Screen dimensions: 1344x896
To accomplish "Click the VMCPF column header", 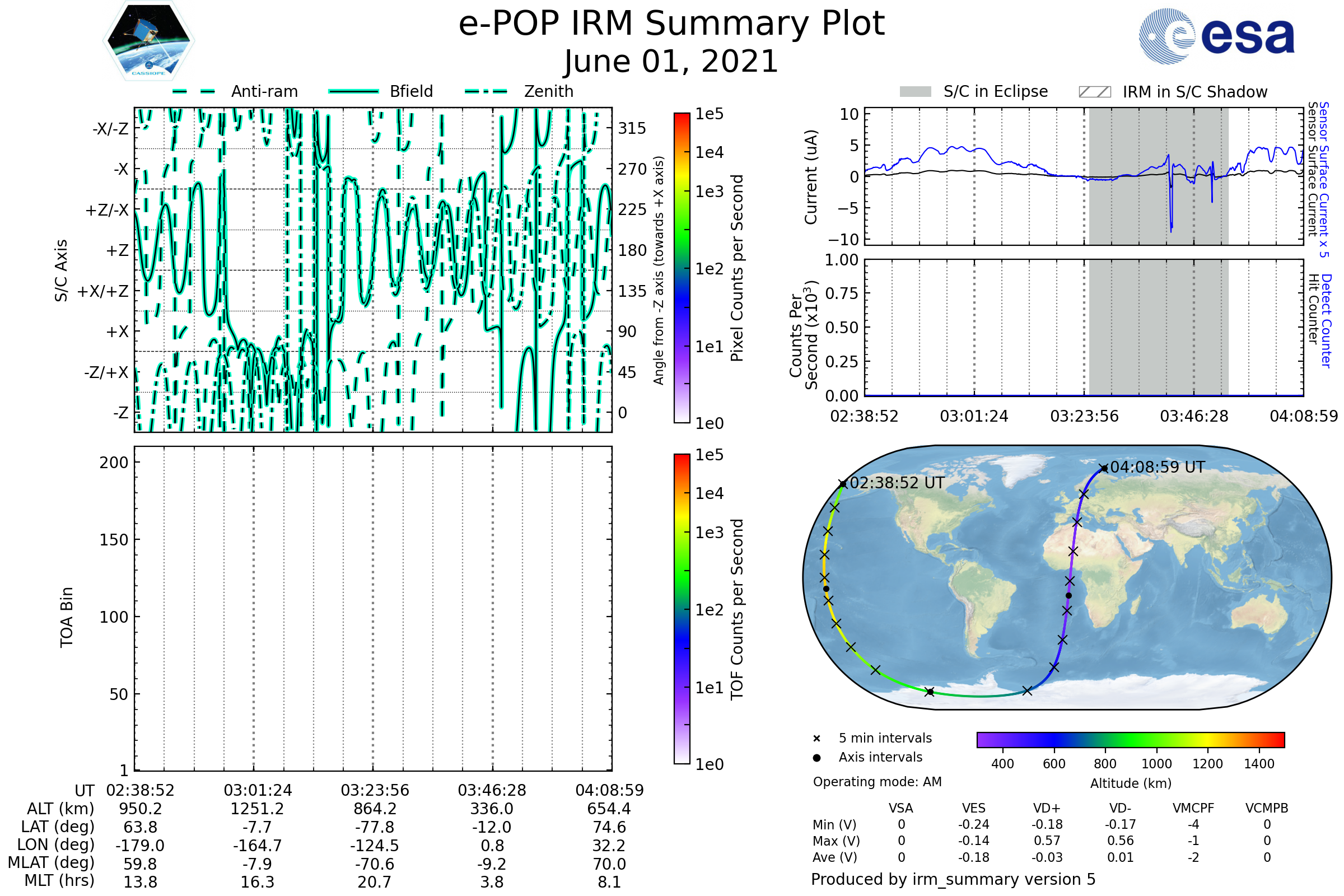I will coord(1193,808).
